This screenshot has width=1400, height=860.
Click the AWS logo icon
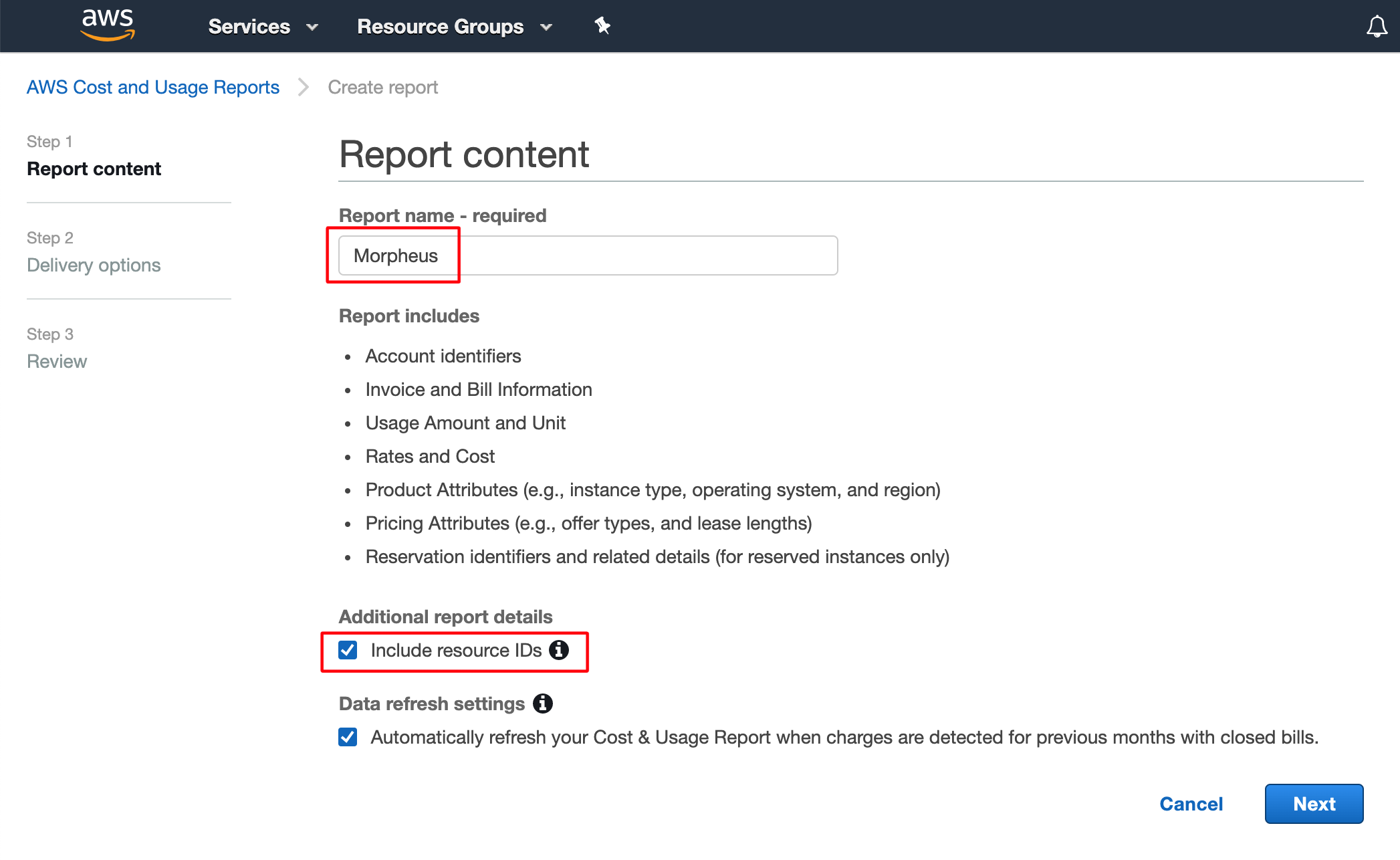(107, 25)
